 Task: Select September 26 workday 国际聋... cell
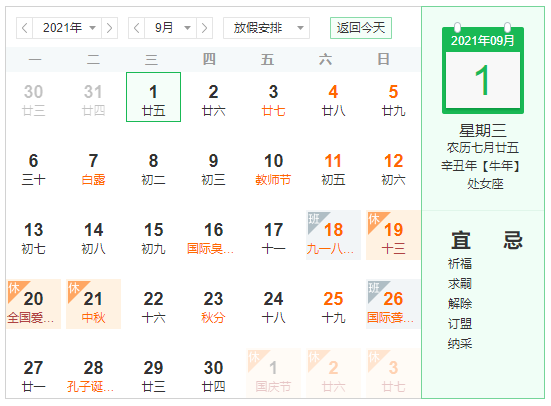pos(394,304)
